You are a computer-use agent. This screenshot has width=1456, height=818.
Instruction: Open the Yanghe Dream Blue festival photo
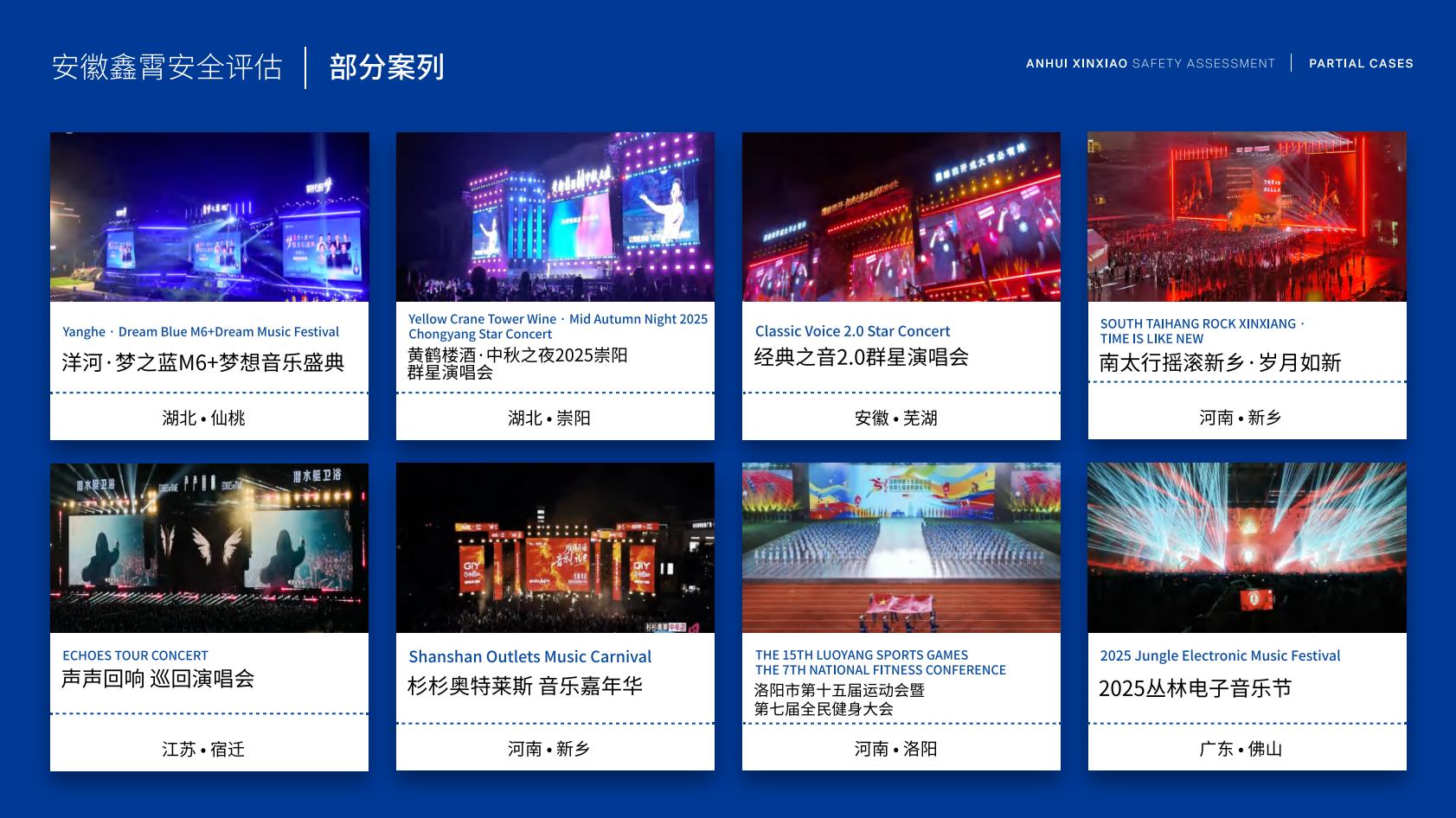tap(209, 217)
